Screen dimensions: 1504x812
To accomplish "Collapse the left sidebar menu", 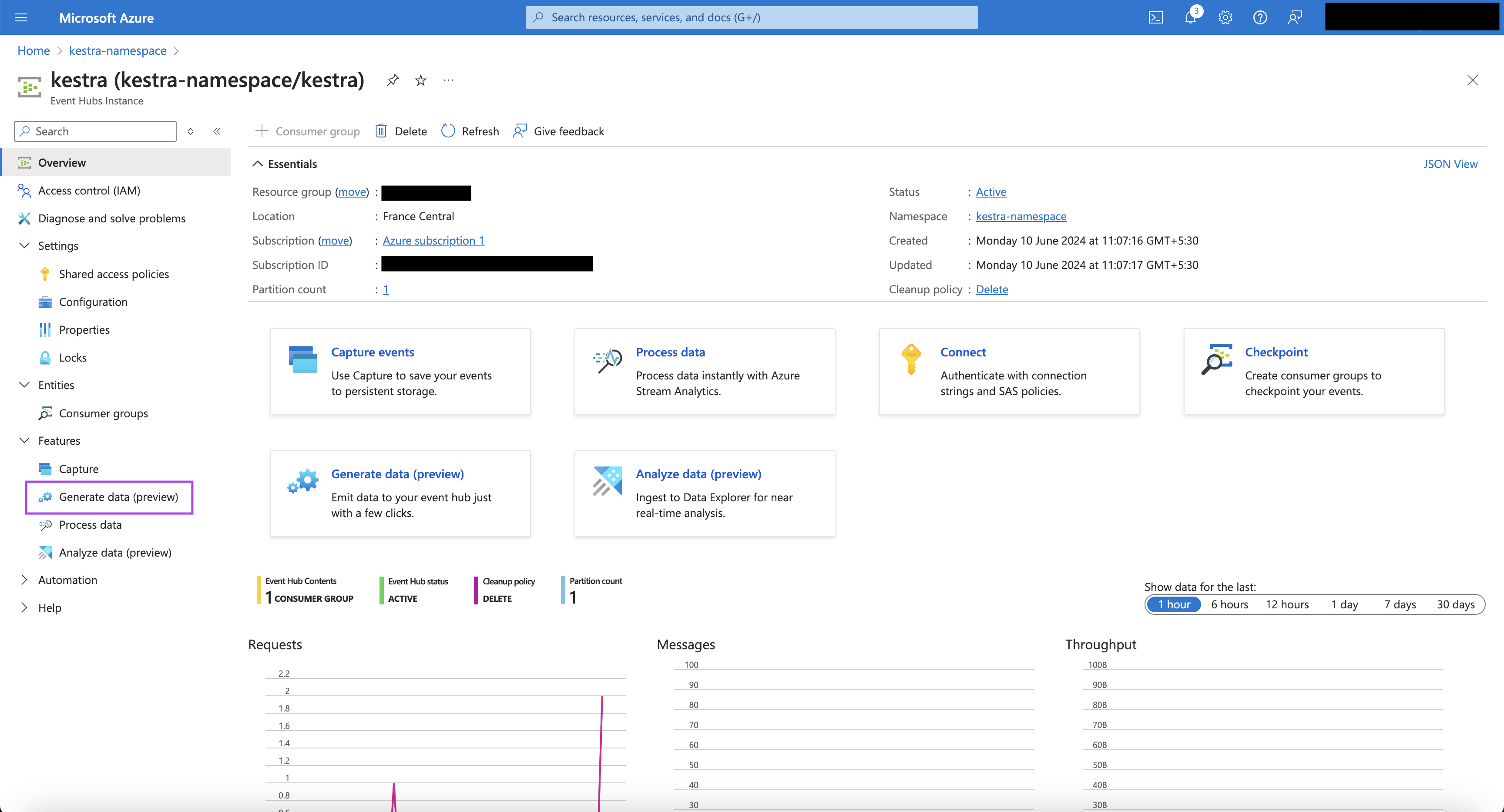I will (217, 131).
